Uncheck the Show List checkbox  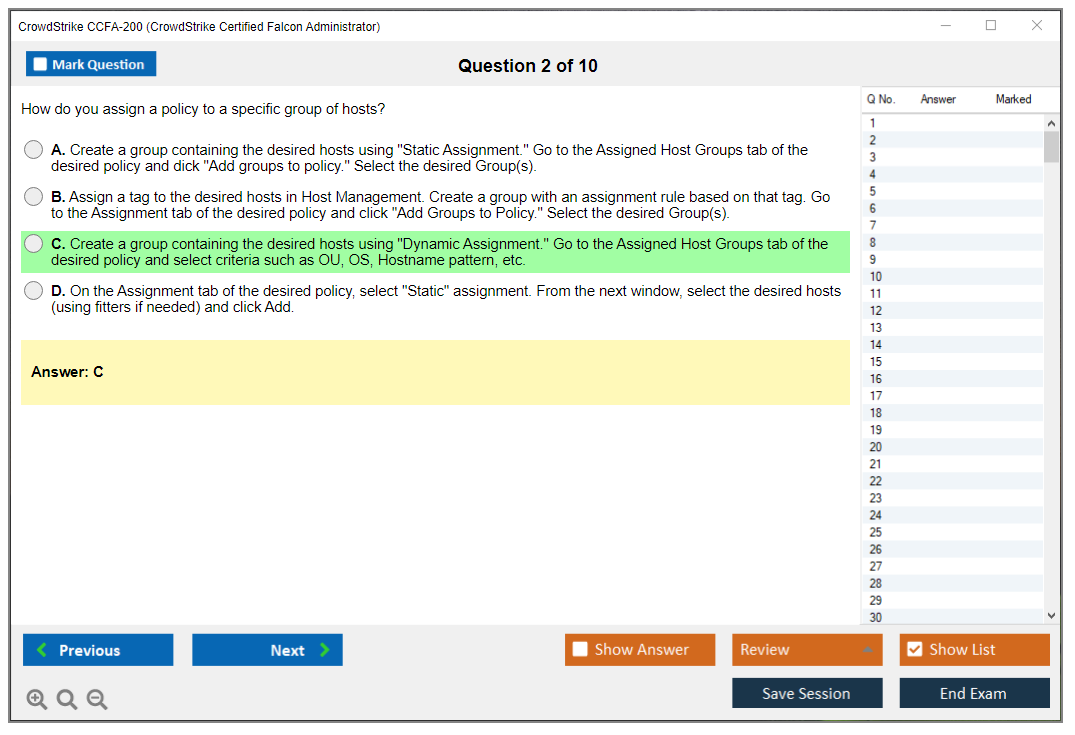[x=914, y=650]
